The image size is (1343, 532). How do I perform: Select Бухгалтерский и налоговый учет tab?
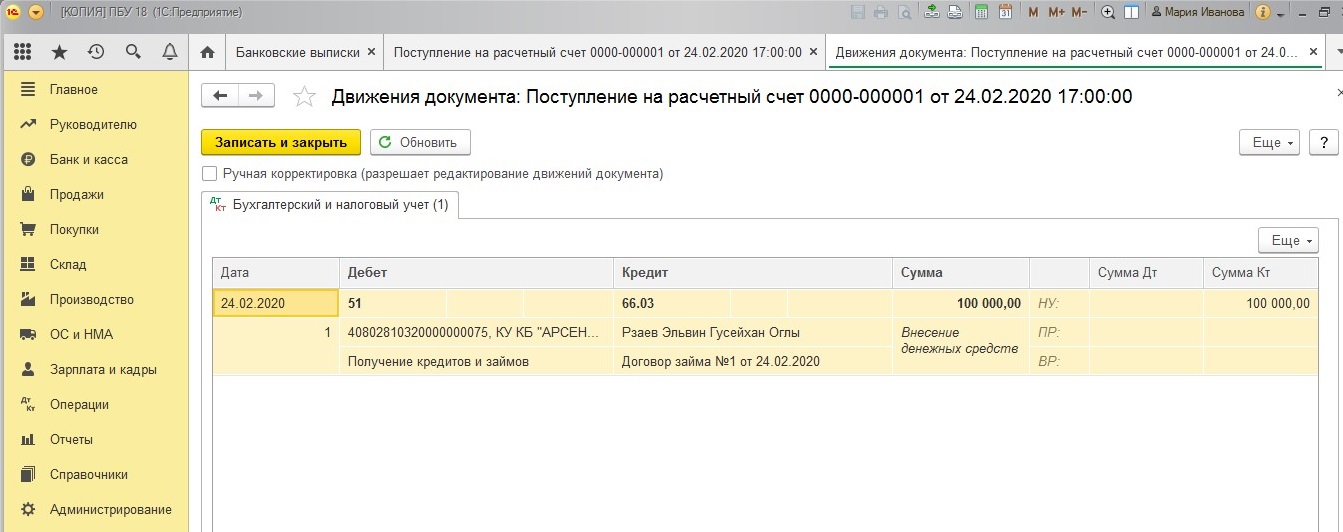click(x=330, y=204)
